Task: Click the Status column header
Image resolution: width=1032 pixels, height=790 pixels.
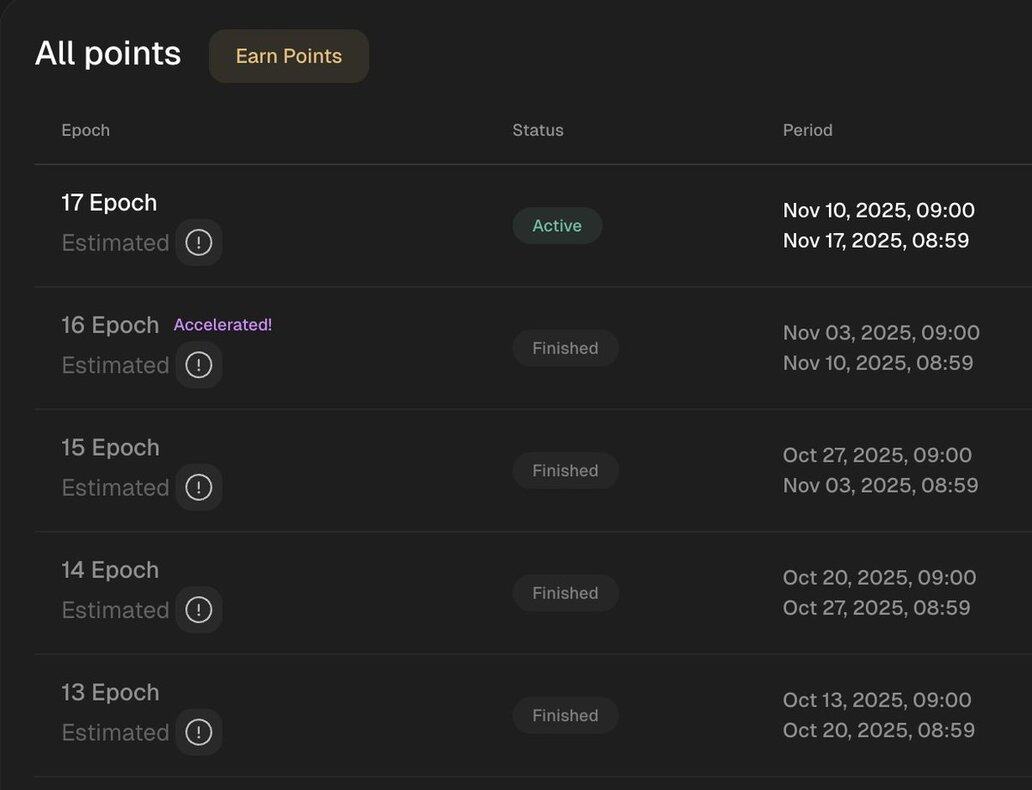Action: tap(538, 130)
